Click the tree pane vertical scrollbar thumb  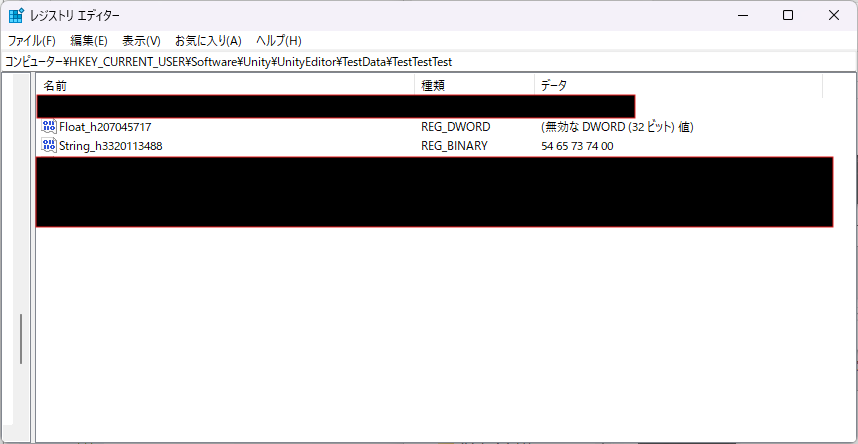pyautogui.click(x=21, y=339)
